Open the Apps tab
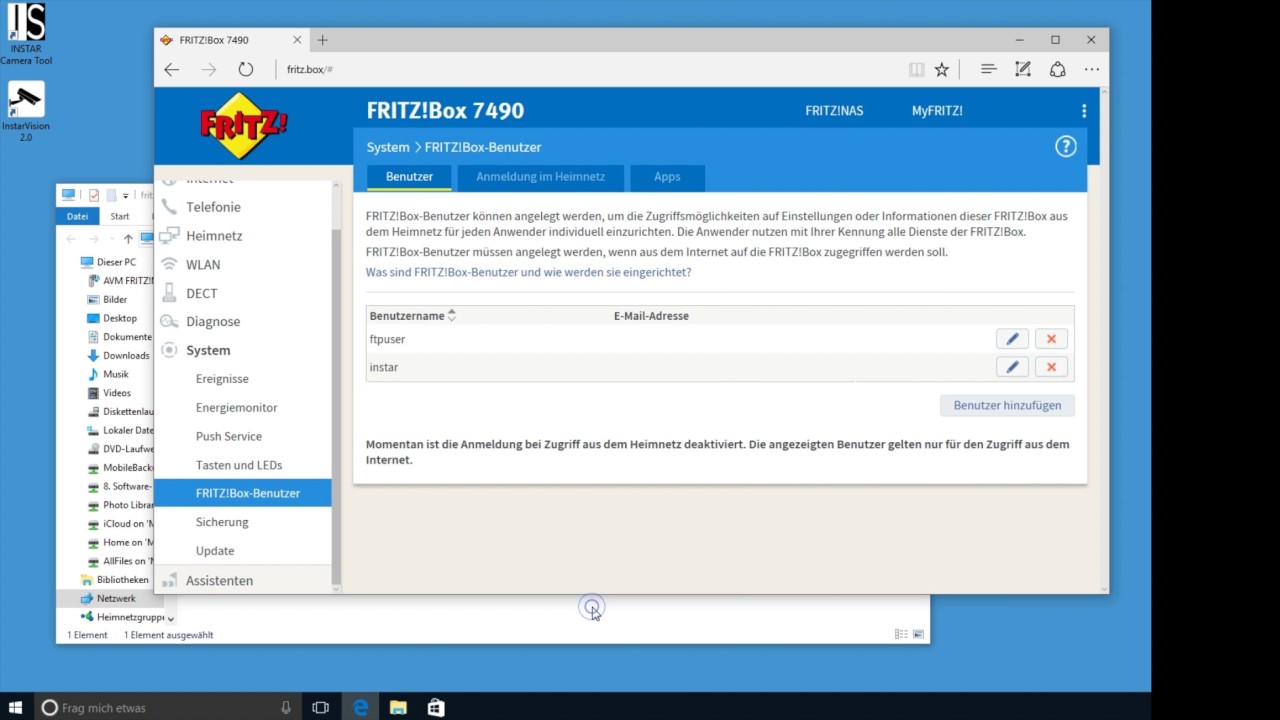 pos(667,177)
